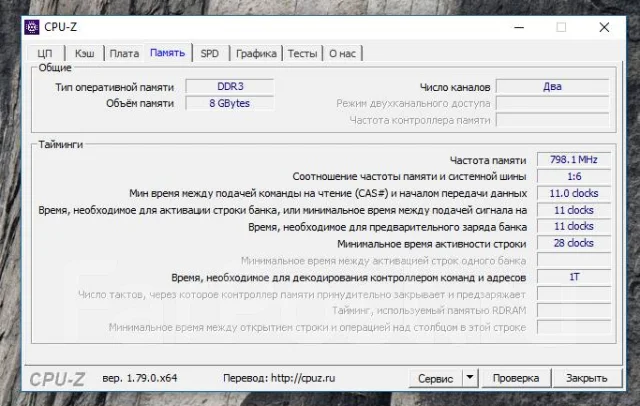This screenshot has width=640, height=406.
Task: Click the 798.1 MHz frequency field
Action: click(x=574, y=160)
